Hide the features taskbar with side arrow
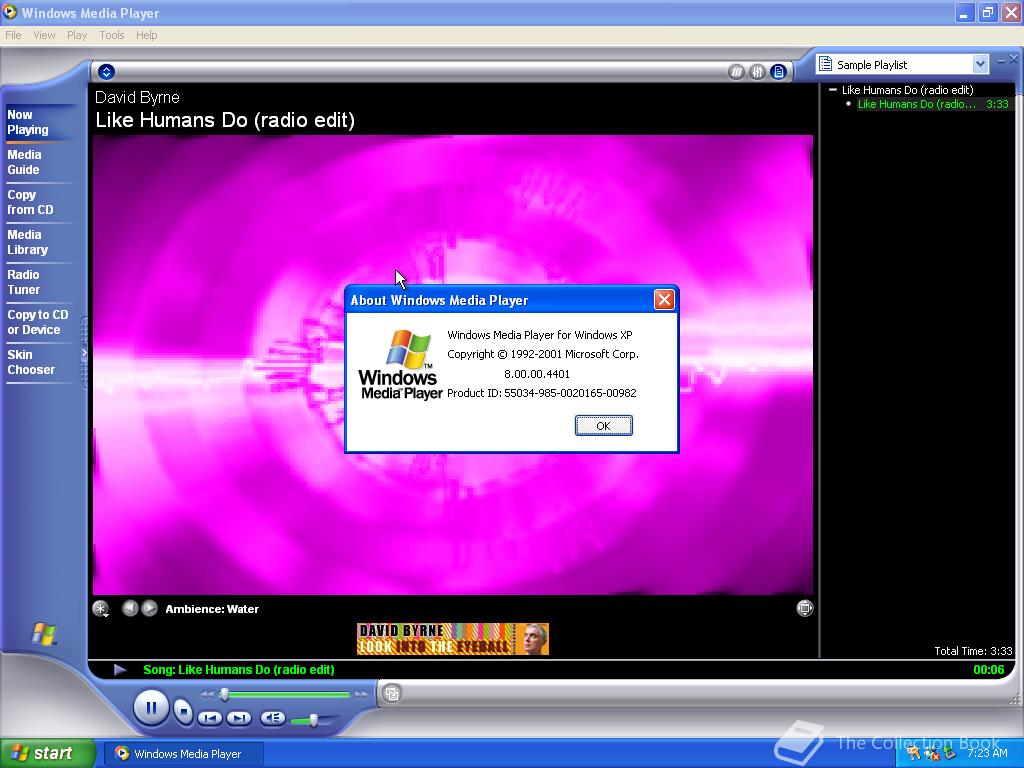The image size is (1024, 768). click(x=84, y=353)
